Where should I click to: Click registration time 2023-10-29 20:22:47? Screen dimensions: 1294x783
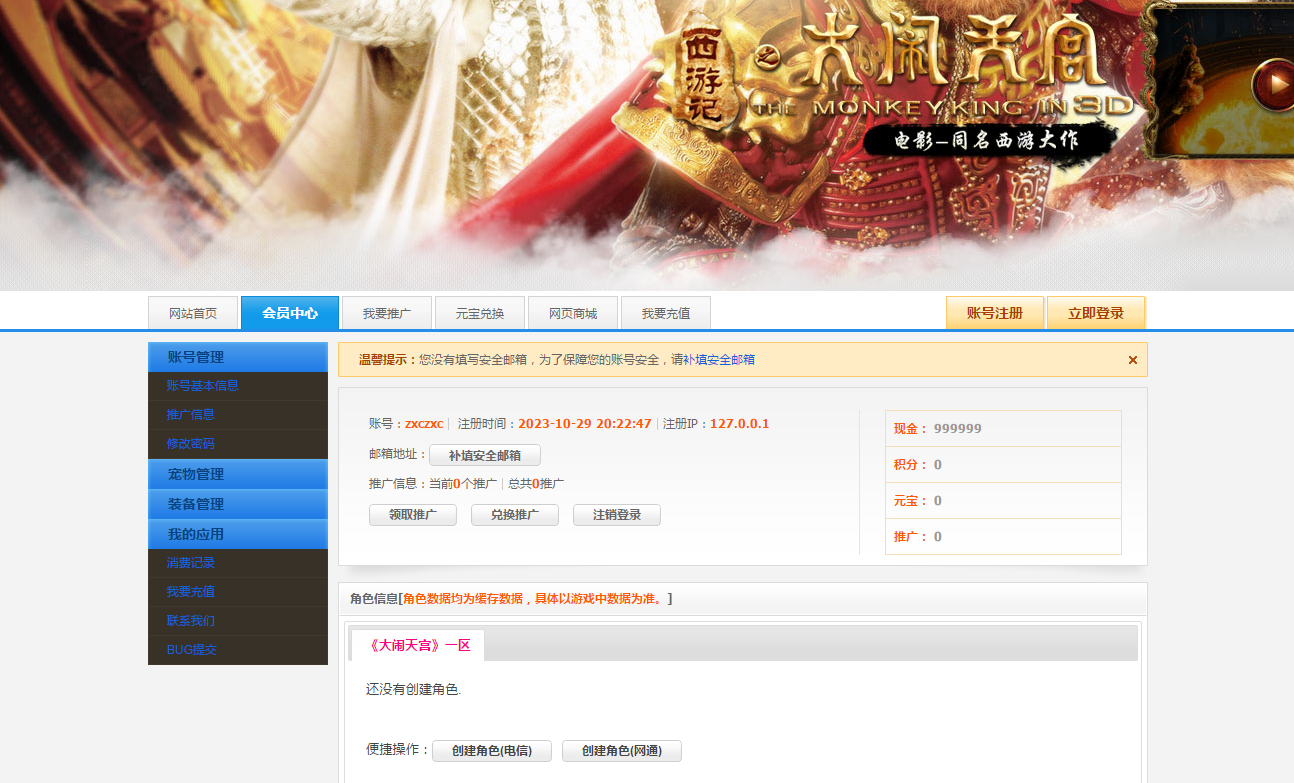pyautogui.click(x=585, y=424)
